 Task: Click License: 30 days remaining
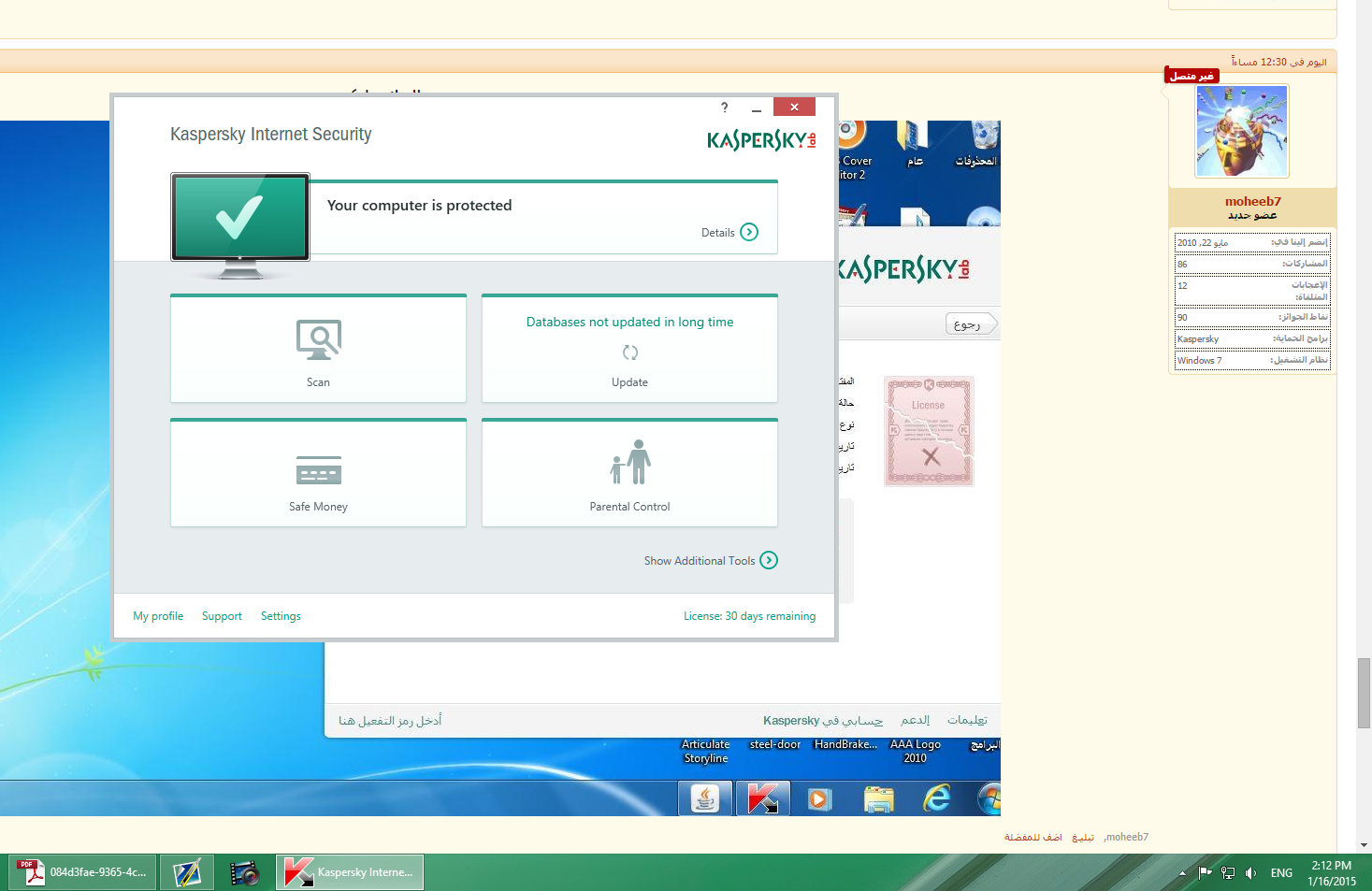tap(749, 616)
